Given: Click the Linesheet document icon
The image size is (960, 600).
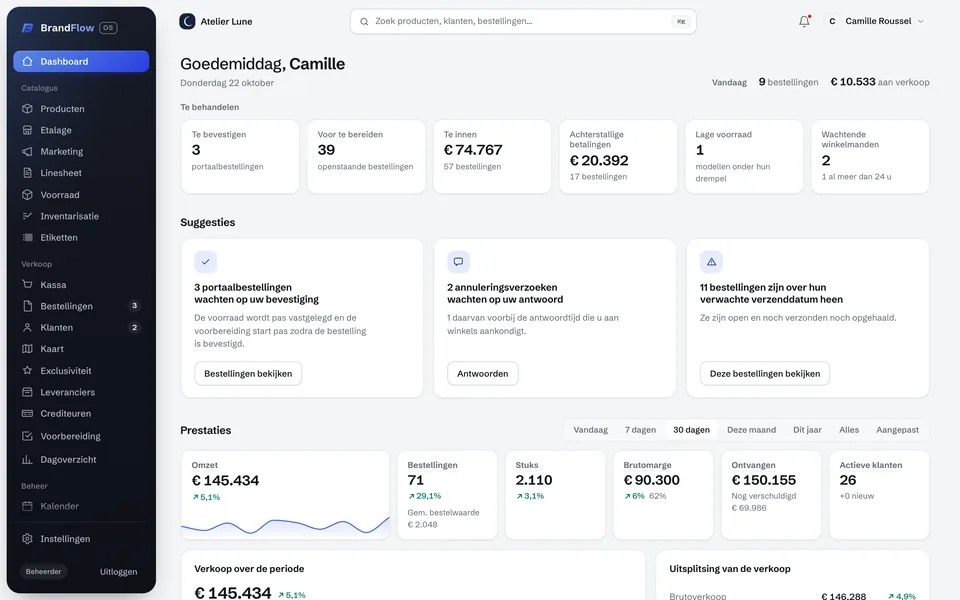Looking at the screenshot, I should (x=27, y=173).
